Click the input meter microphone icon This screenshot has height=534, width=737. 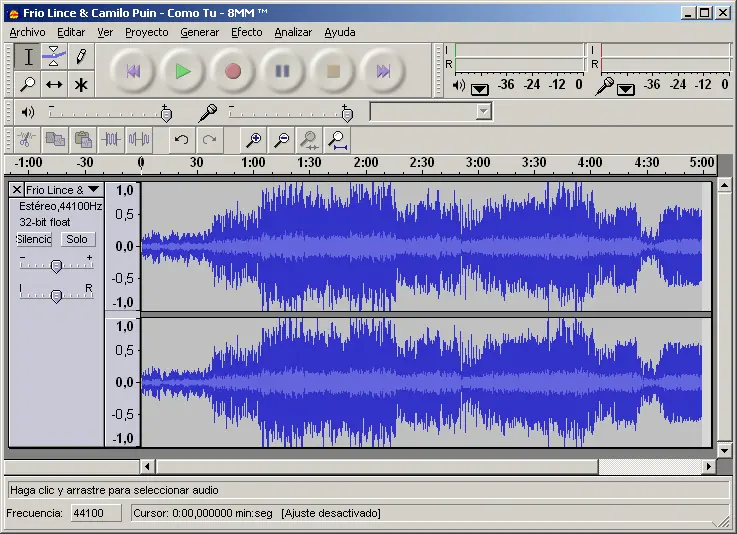(x=604, y=86)
